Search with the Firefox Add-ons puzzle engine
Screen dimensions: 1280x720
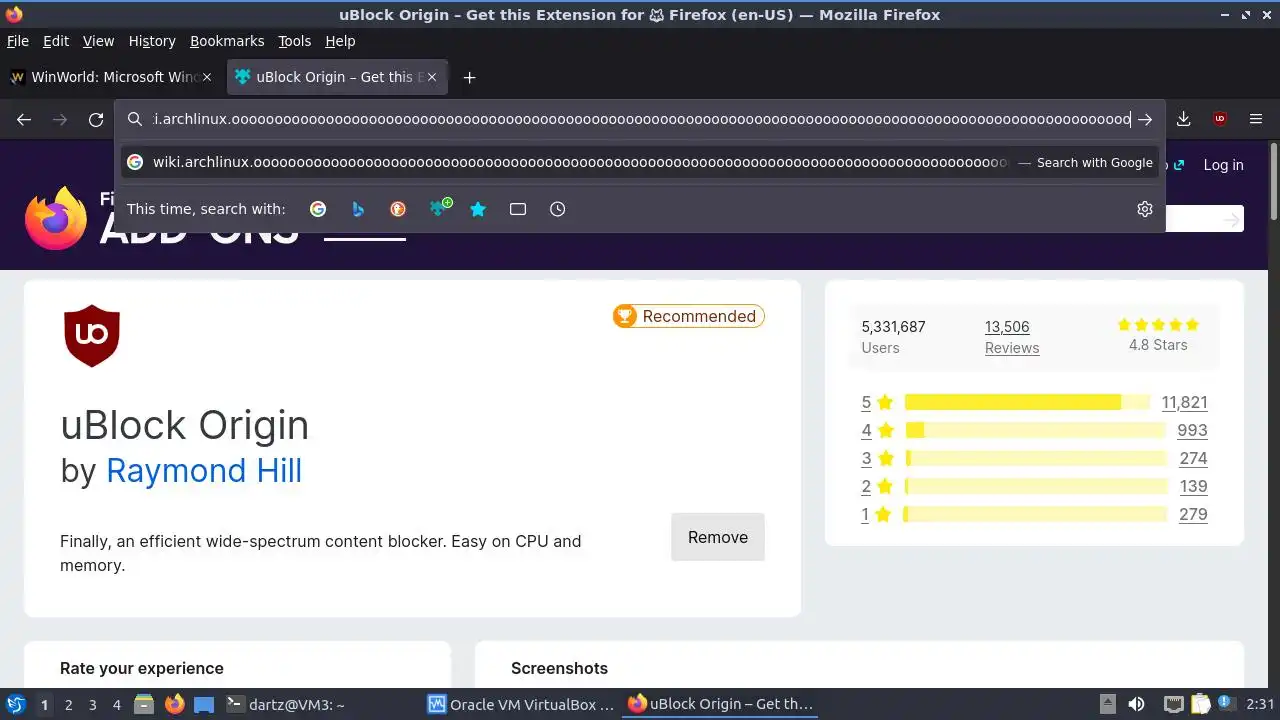coord(440,208)
